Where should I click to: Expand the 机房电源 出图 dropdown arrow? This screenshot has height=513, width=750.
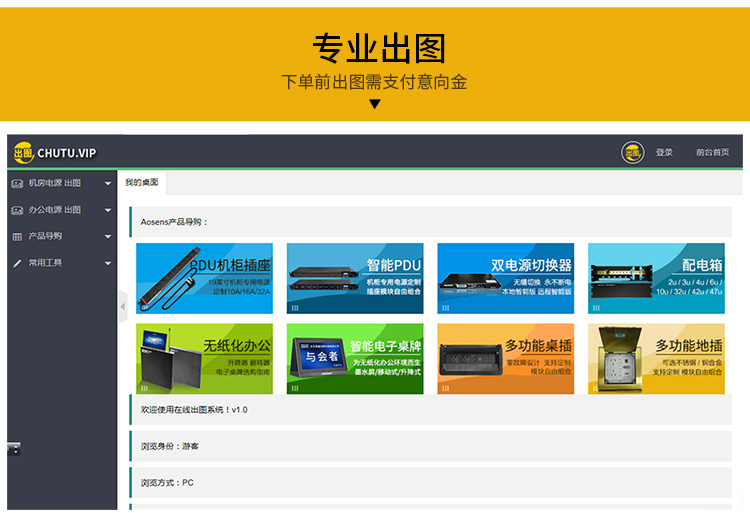(x=107, y=184)
